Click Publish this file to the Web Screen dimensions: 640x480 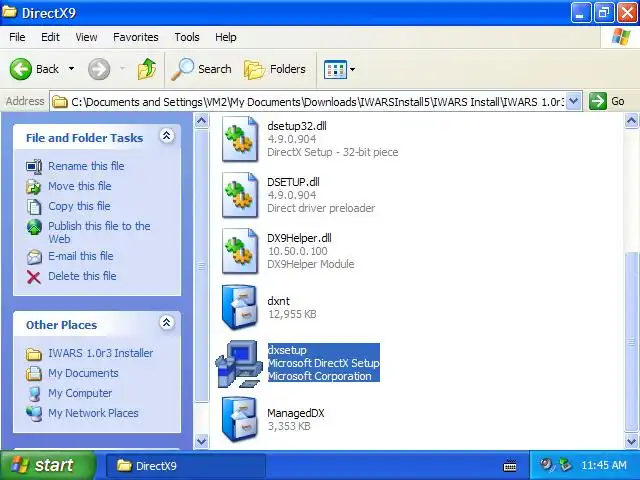click(x=99, y=232)
